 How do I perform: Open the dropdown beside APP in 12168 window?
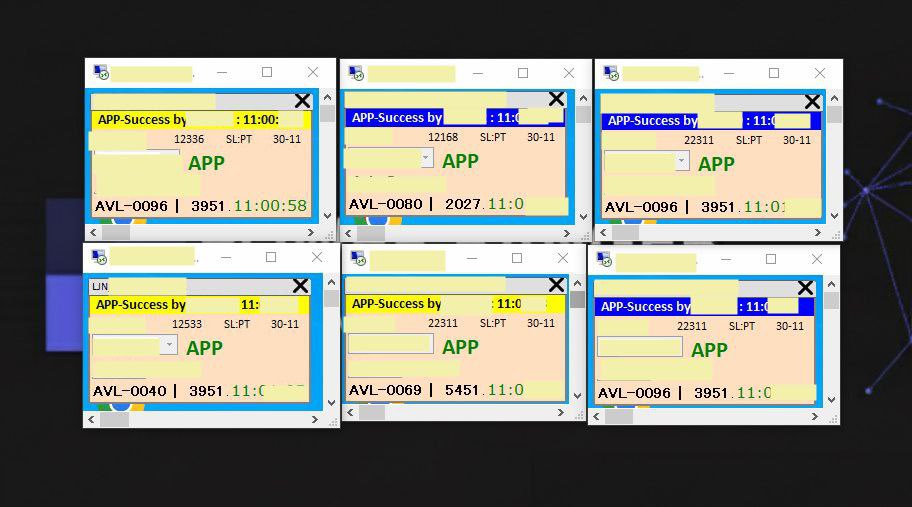[x=426, y=158]
